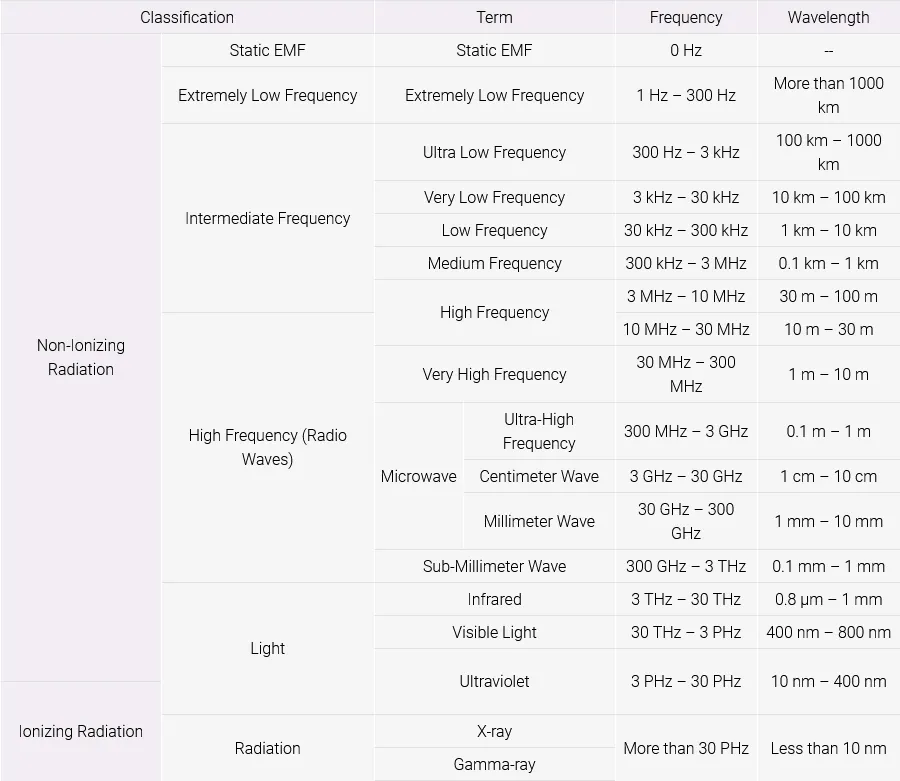This screenshot has height=781, width=900.
Task: Click the "30 m – 100 m" cell
Action: tap(828, 297)
